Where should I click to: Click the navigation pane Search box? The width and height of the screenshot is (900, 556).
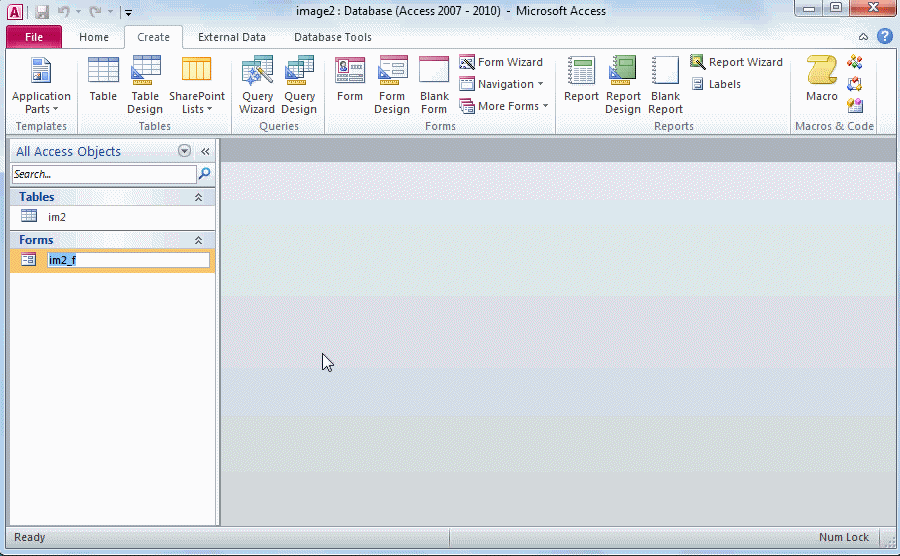pyautogui.click(x=104, y=174)
